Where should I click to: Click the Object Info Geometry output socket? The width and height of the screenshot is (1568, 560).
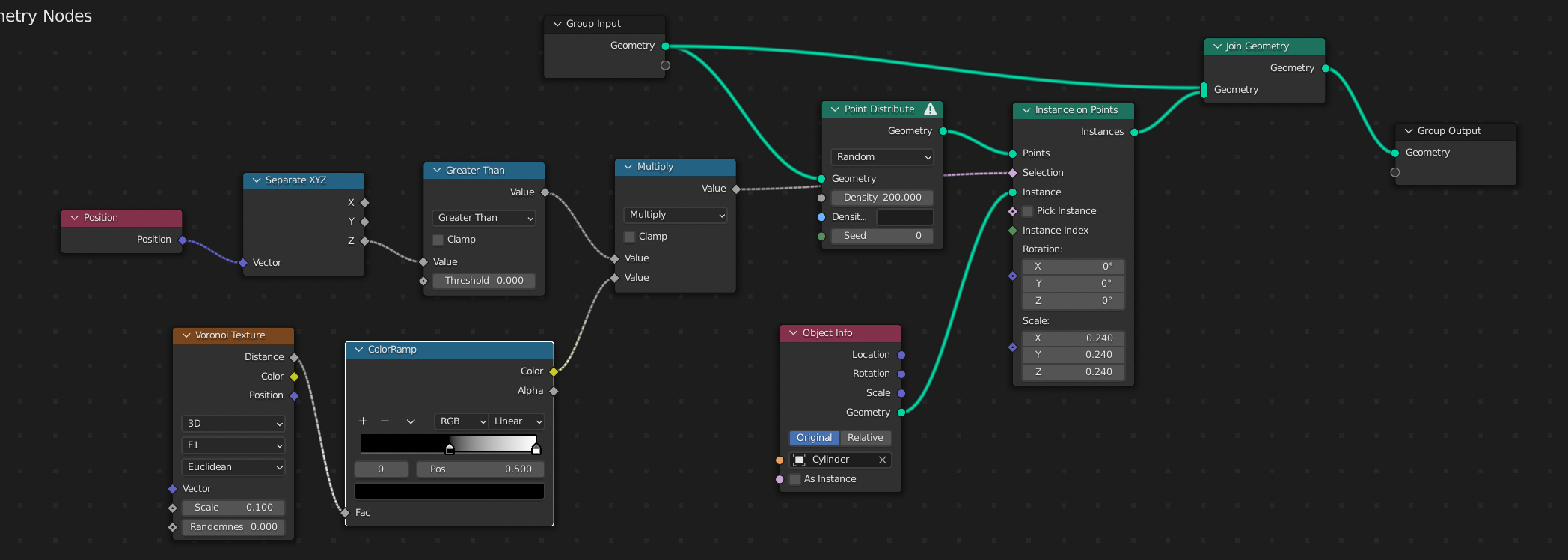click(901, 413)
